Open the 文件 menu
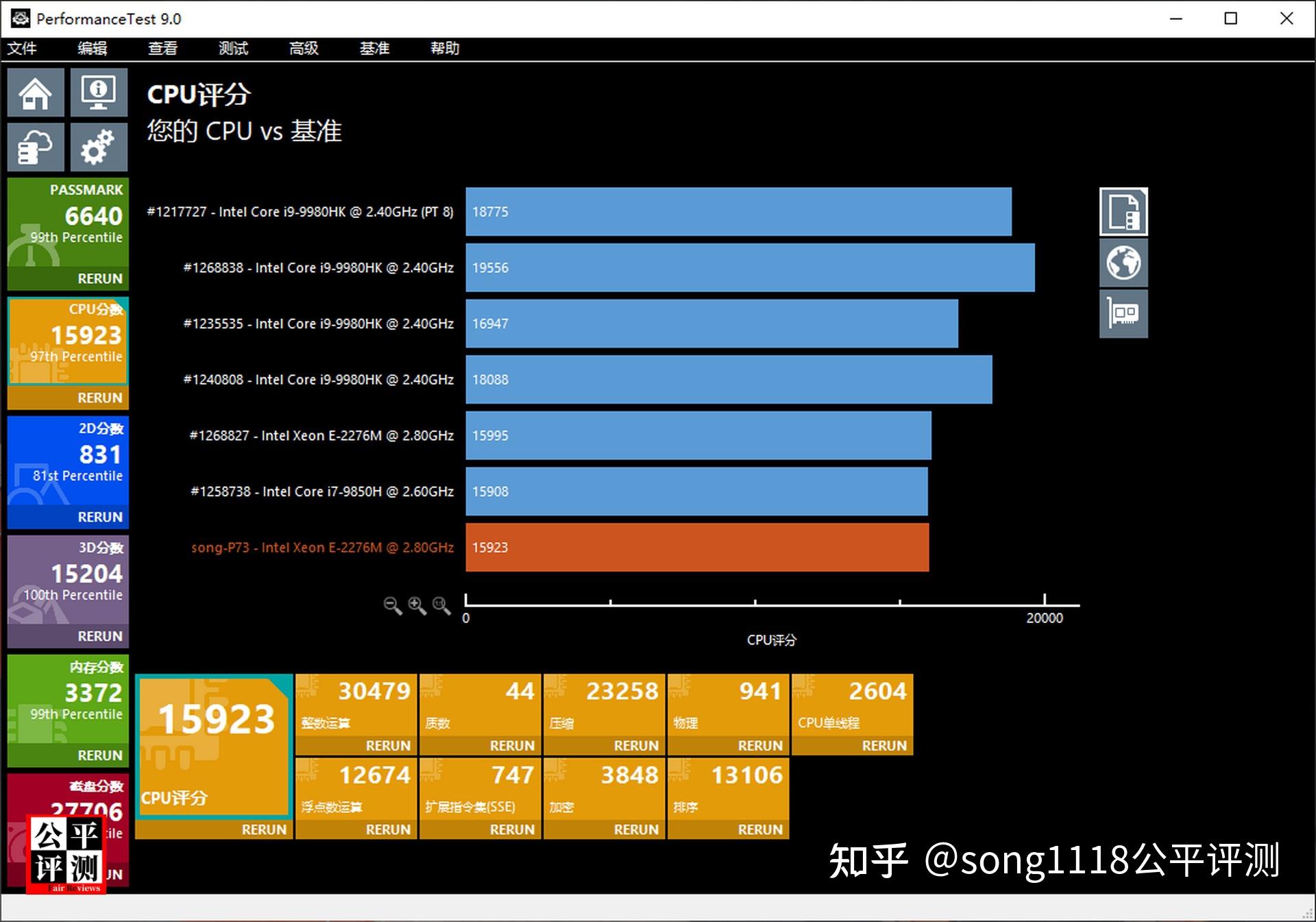The width and height of the screenshot is (1316, 922). tap(22, 48)
